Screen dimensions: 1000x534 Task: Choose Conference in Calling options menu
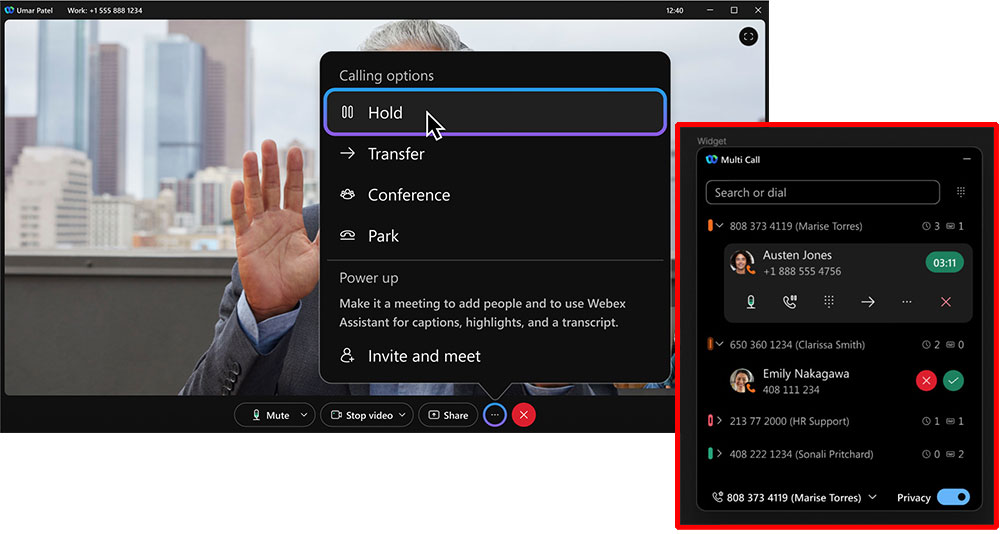[x=408, y=195]
